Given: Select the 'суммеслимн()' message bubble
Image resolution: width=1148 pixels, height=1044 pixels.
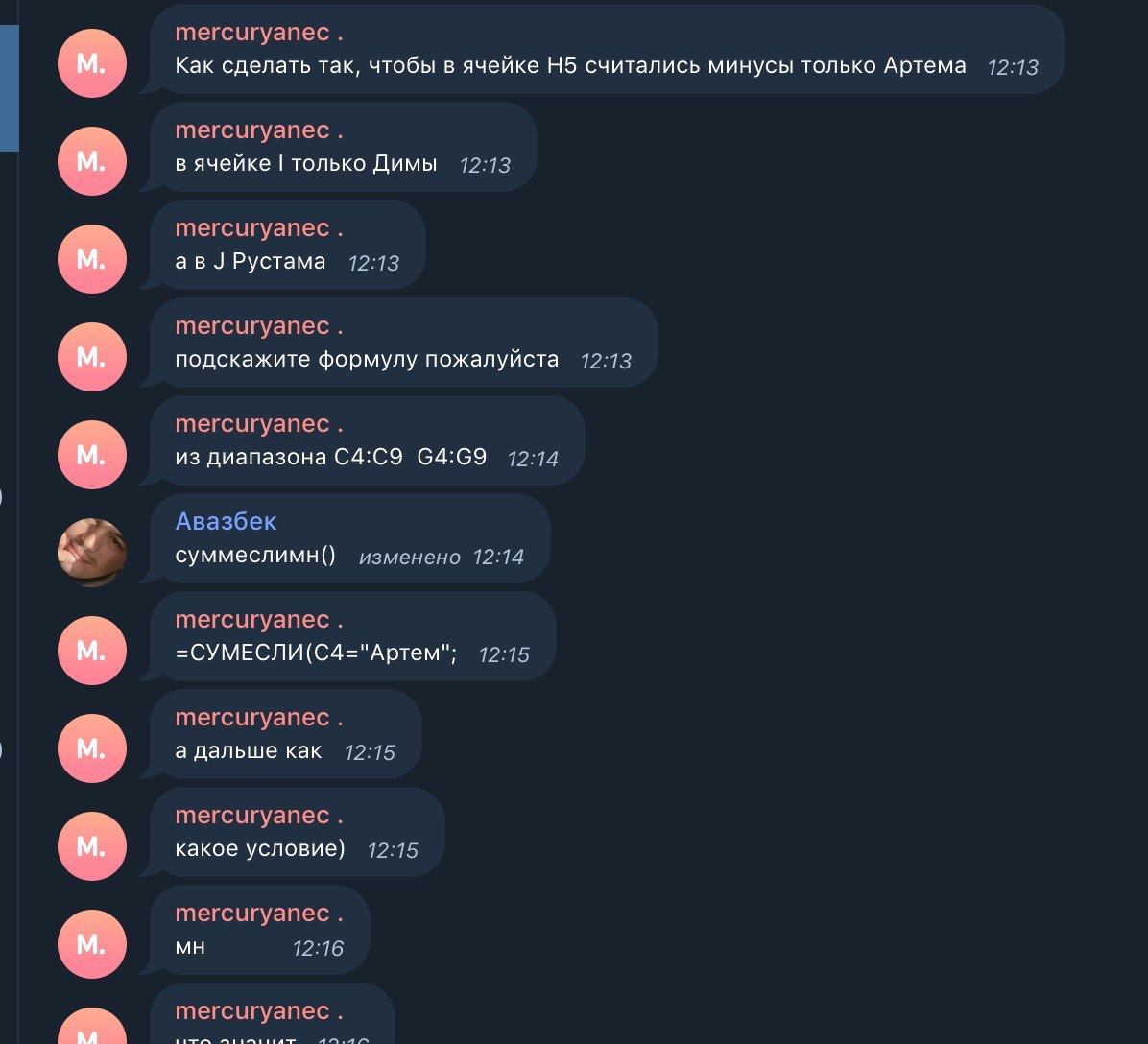Looking at the screenshot, I should (350, 538).
